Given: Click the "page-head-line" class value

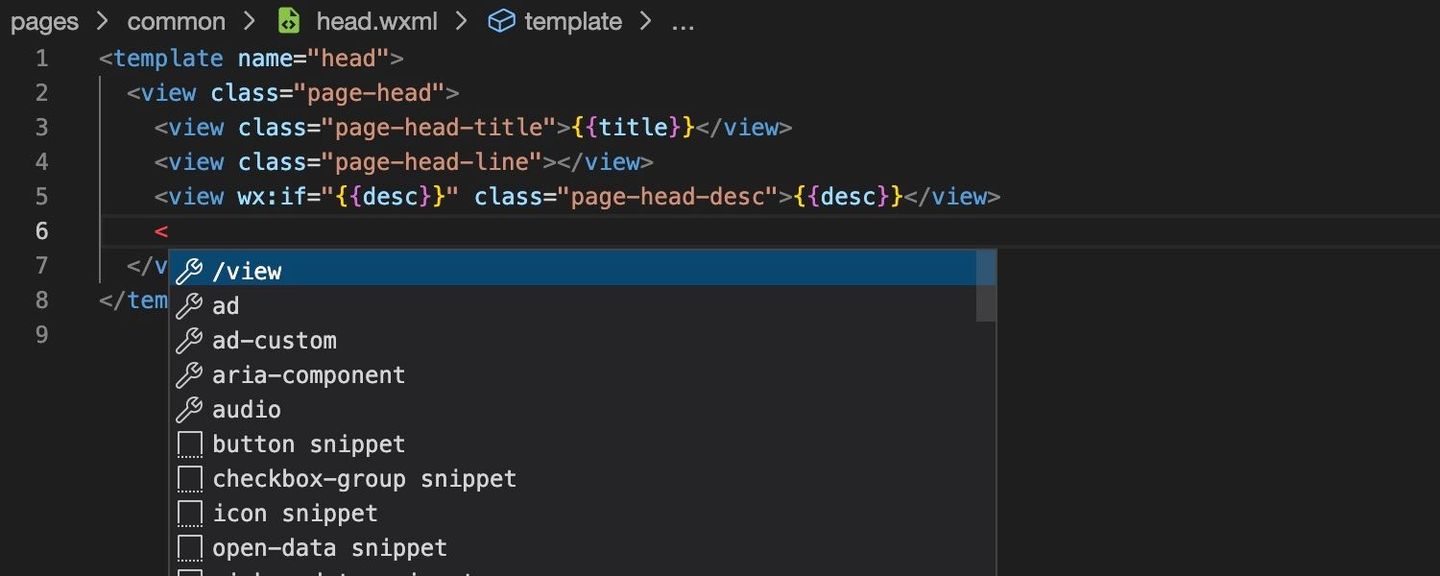Looking at the screenshot, I should tap(432, 162).
